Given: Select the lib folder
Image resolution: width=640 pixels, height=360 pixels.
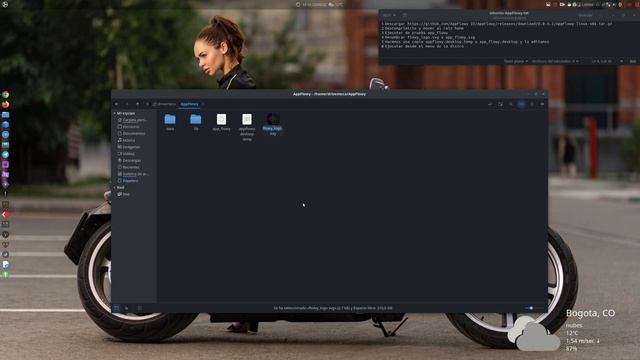Looking at the screenshot, I should [196, 122].
